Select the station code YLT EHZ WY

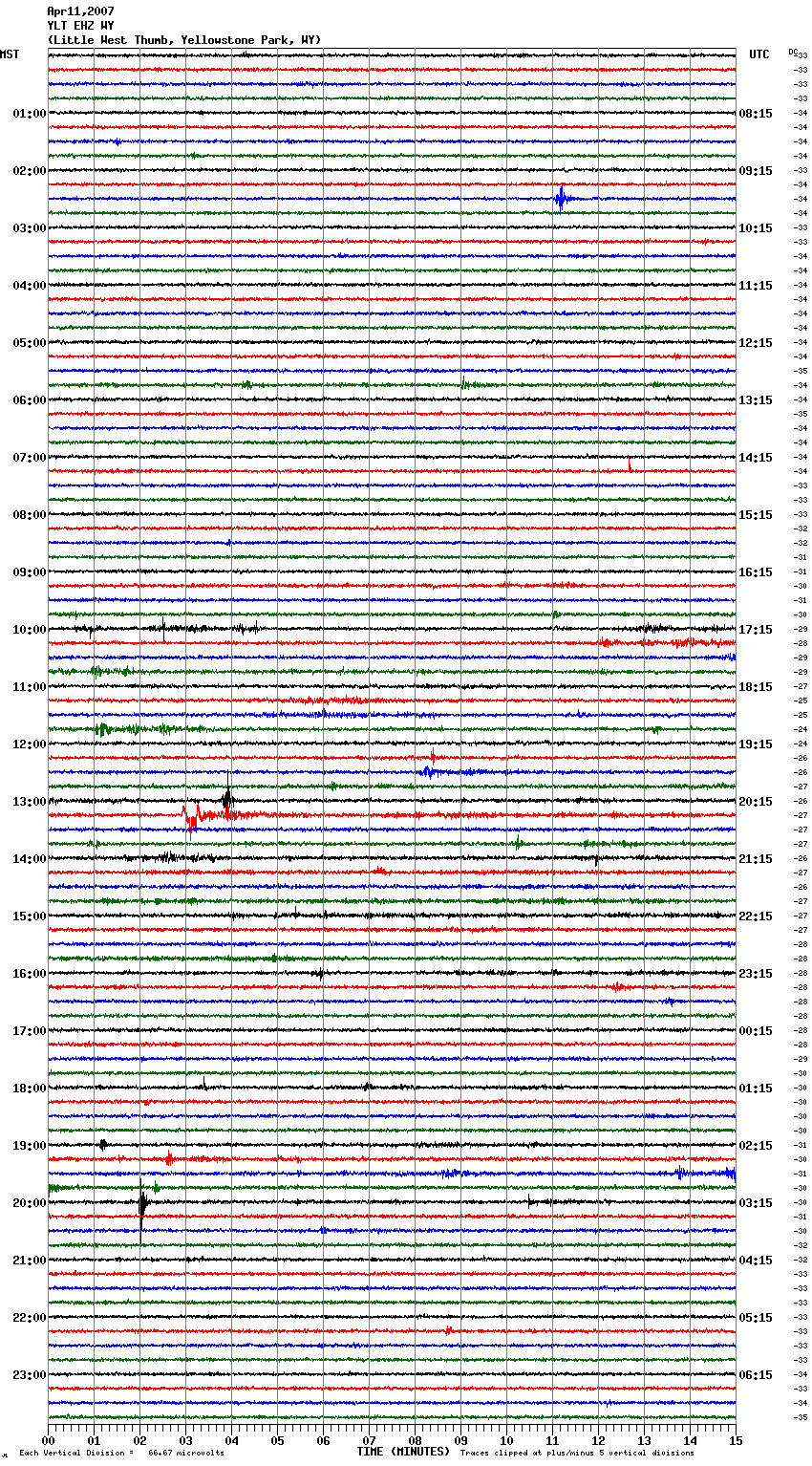click(x=79, y=26)
